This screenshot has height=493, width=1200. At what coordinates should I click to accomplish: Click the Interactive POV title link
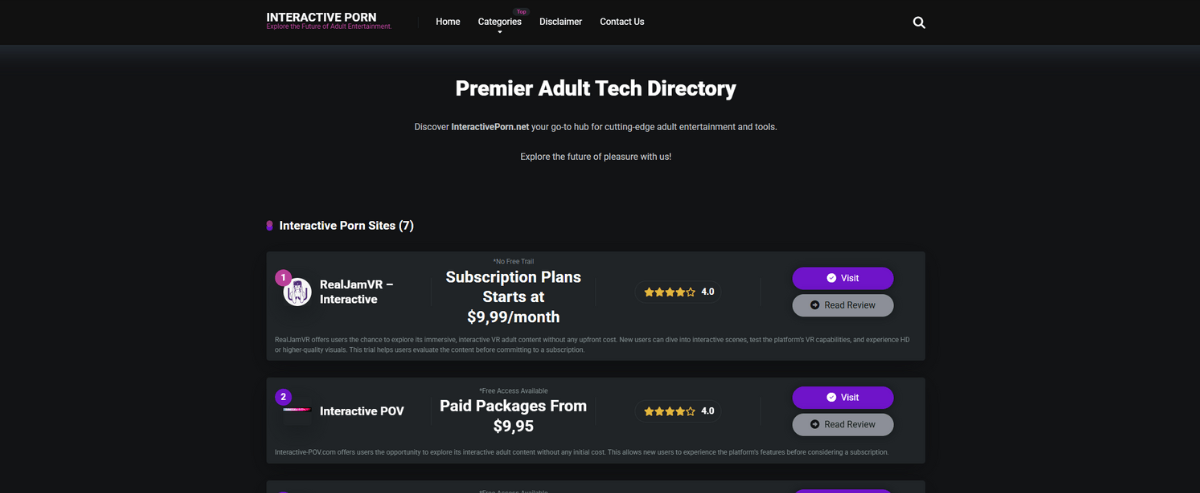(x=361, y=411)
